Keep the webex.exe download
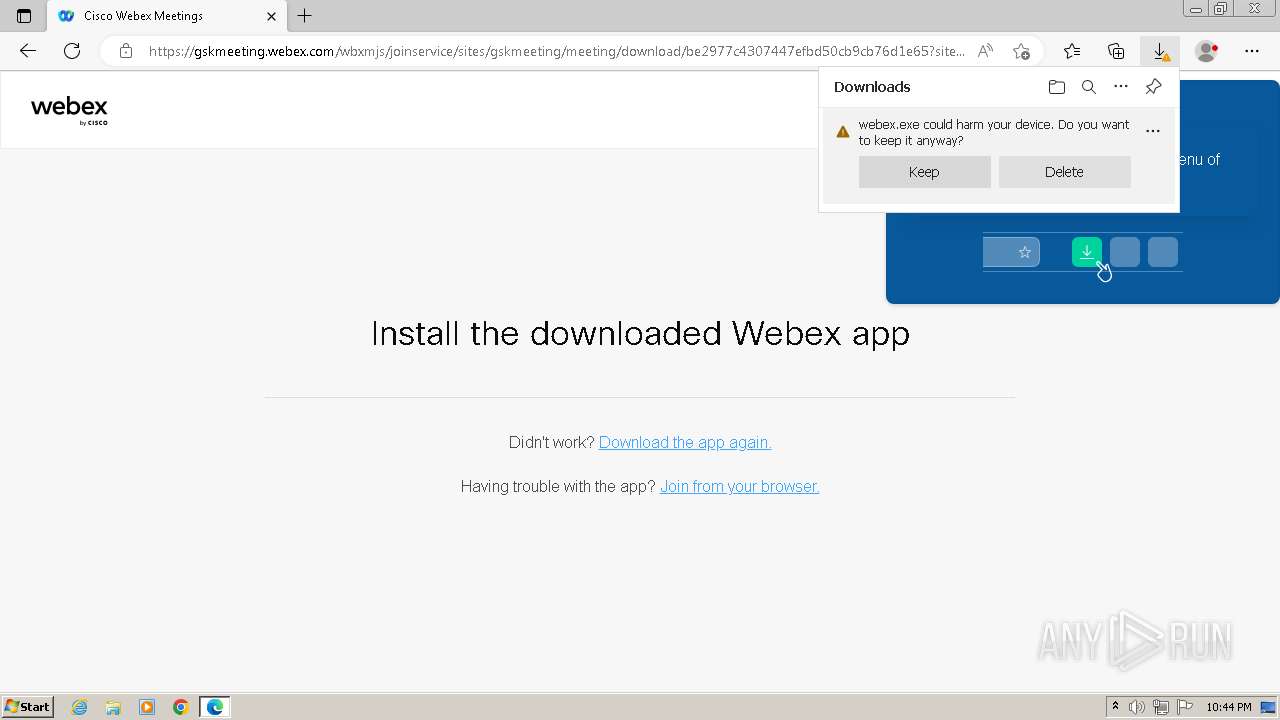 pyautogui.click(x=924, y=172)
